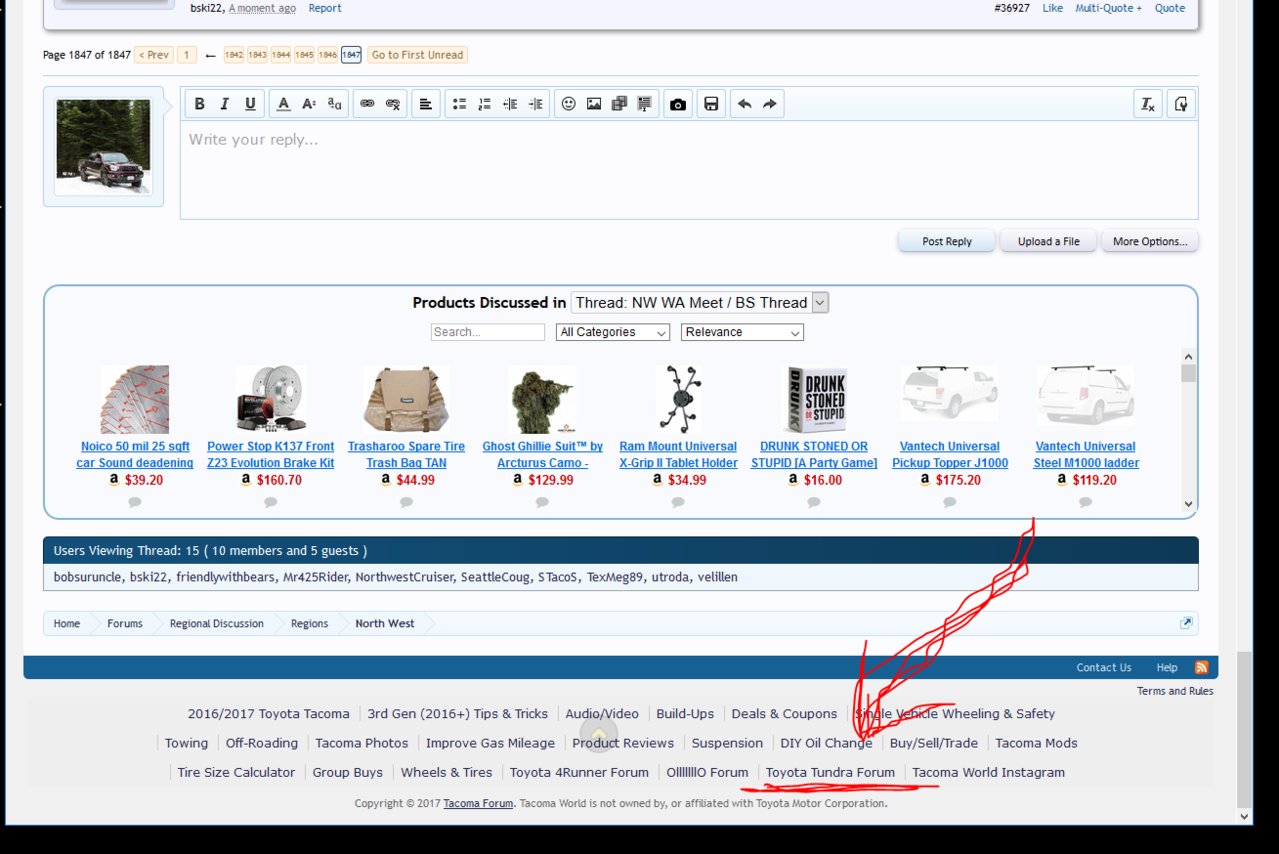Open the font family option
The width and height of the screenshot is (1279, 854).
335,104
